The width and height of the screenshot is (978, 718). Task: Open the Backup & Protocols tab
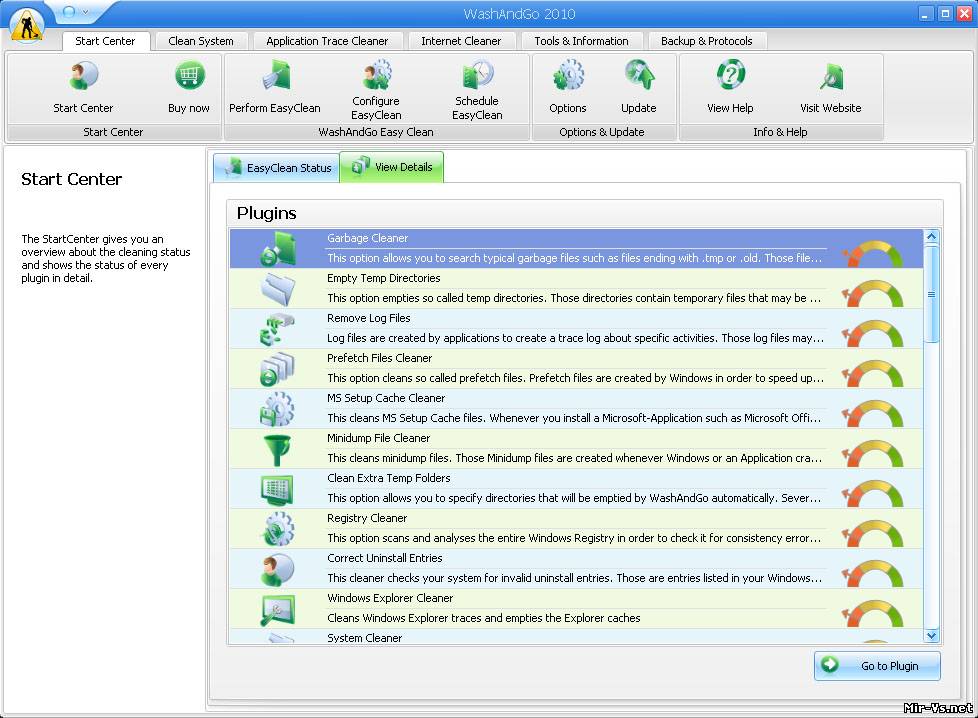tap(707, 41)
